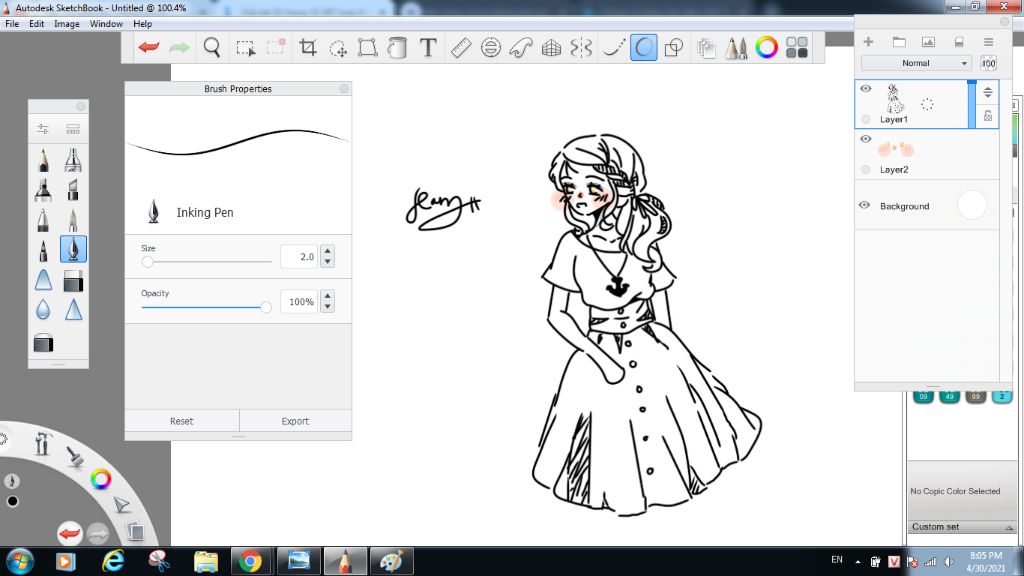Image resolution: width=1024 pixels, height=576 pixels.
Task: Open the Layer Editor from the toolbar
Action: (706, 48)
